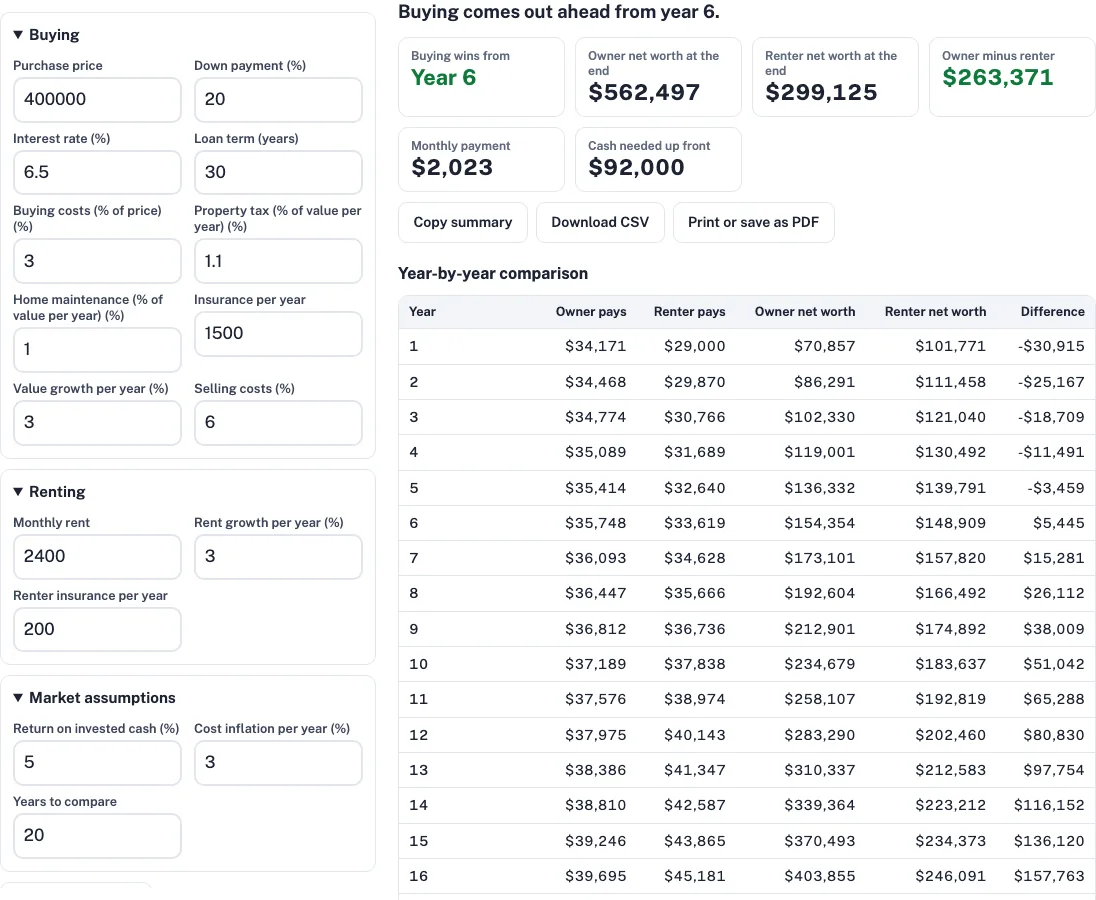Click the $263,371 owner minus renter value
Viewport: 1096px width, 900px height.
pyautogui.click(x=997, y=77)
